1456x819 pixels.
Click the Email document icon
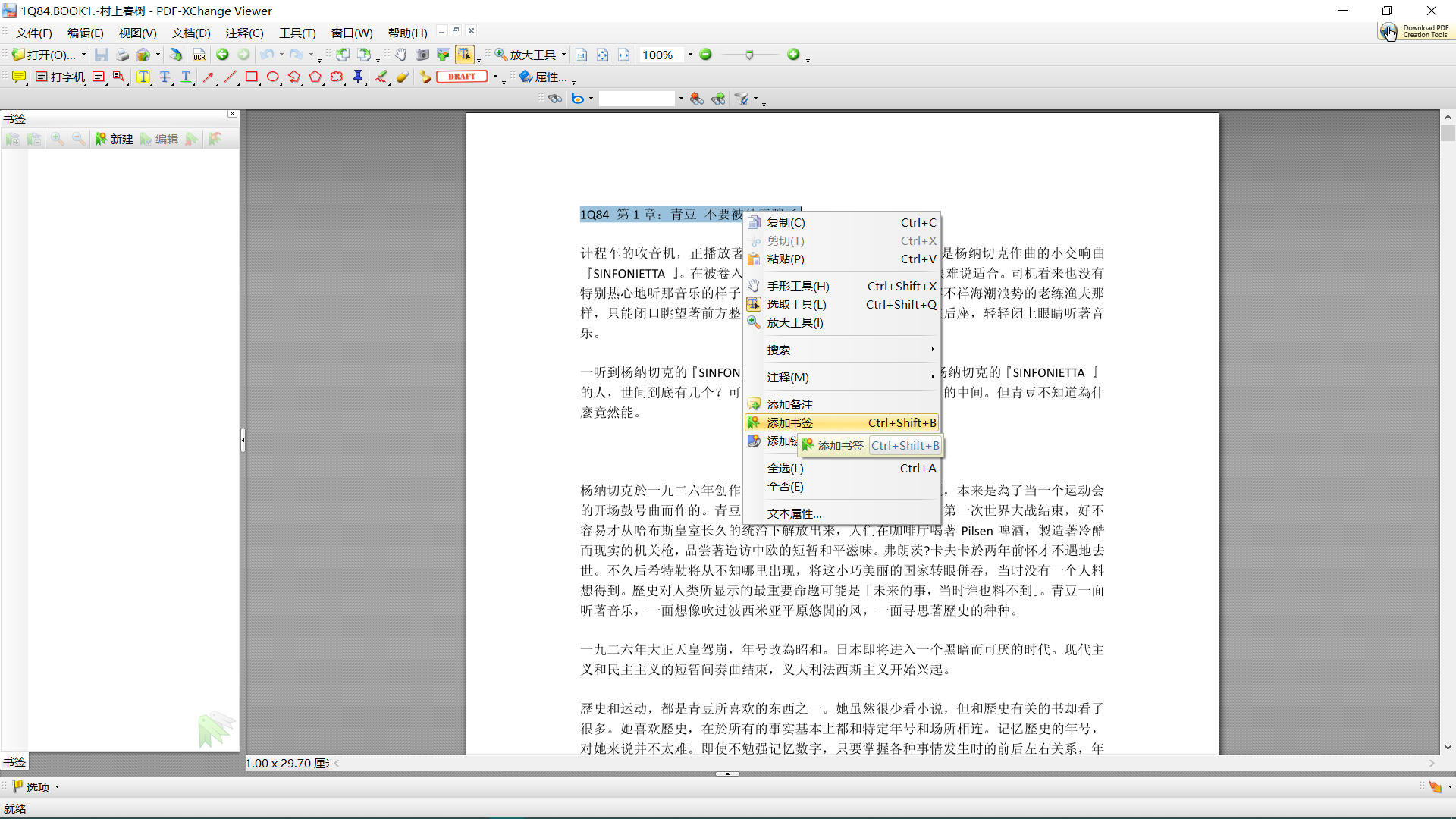[143, 55]
